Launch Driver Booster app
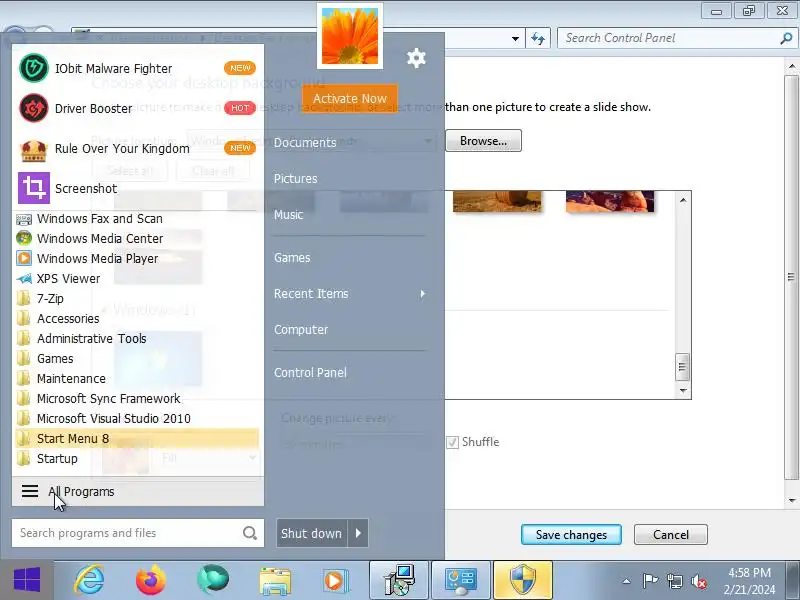The height and width of the screenshot is (600, 800). pos(138,108)
